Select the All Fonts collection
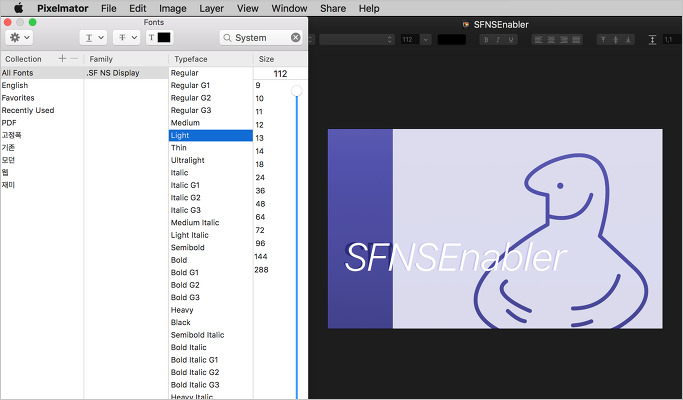This screenshot has width=683, height=400. [42, 73]
